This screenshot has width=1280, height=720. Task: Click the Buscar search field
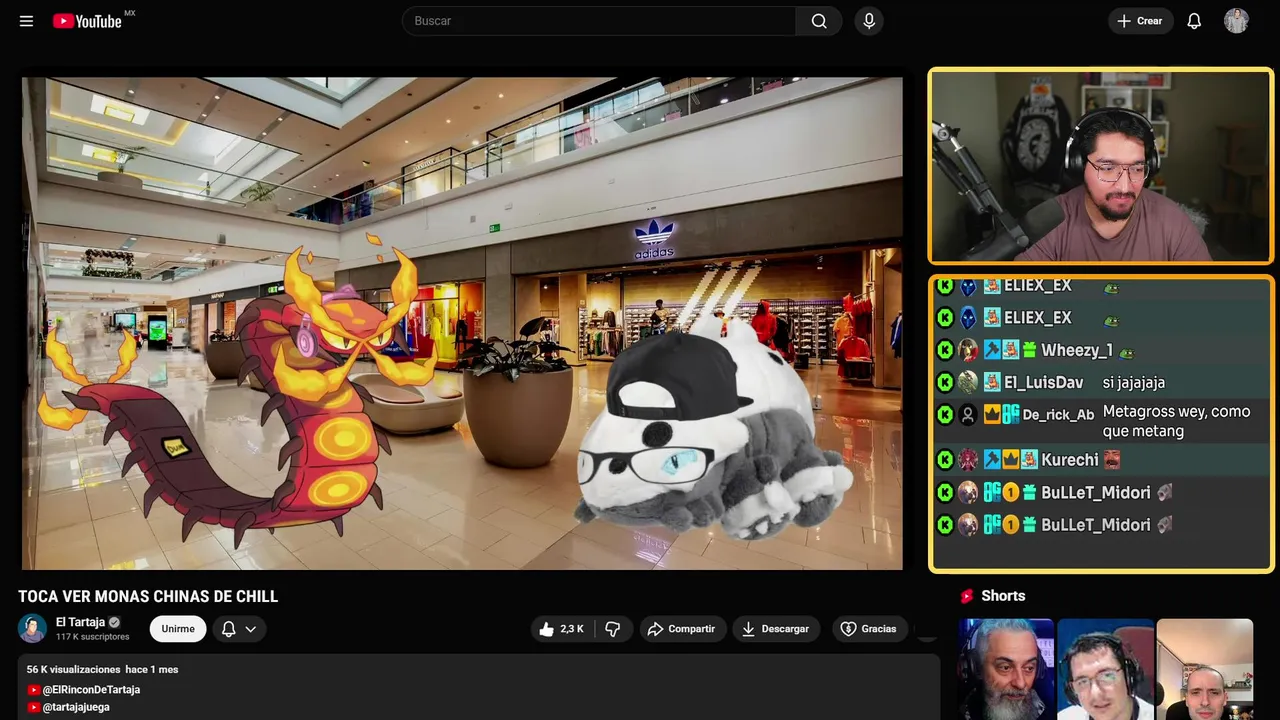pyautogui.click(x=599, y=21)
